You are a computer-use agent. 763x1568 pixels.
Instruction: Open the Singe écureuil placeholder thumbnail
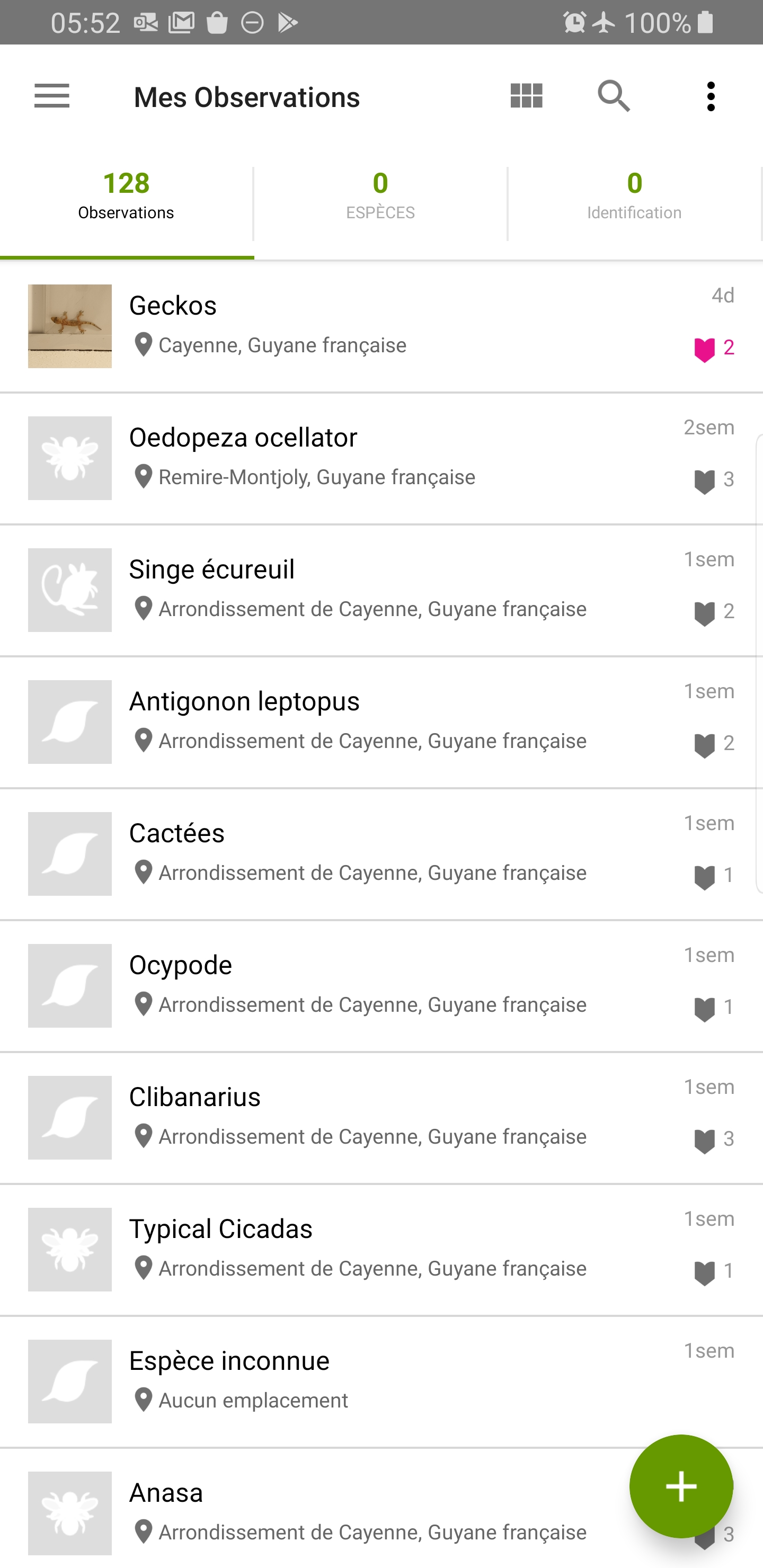tap(70, 590)
